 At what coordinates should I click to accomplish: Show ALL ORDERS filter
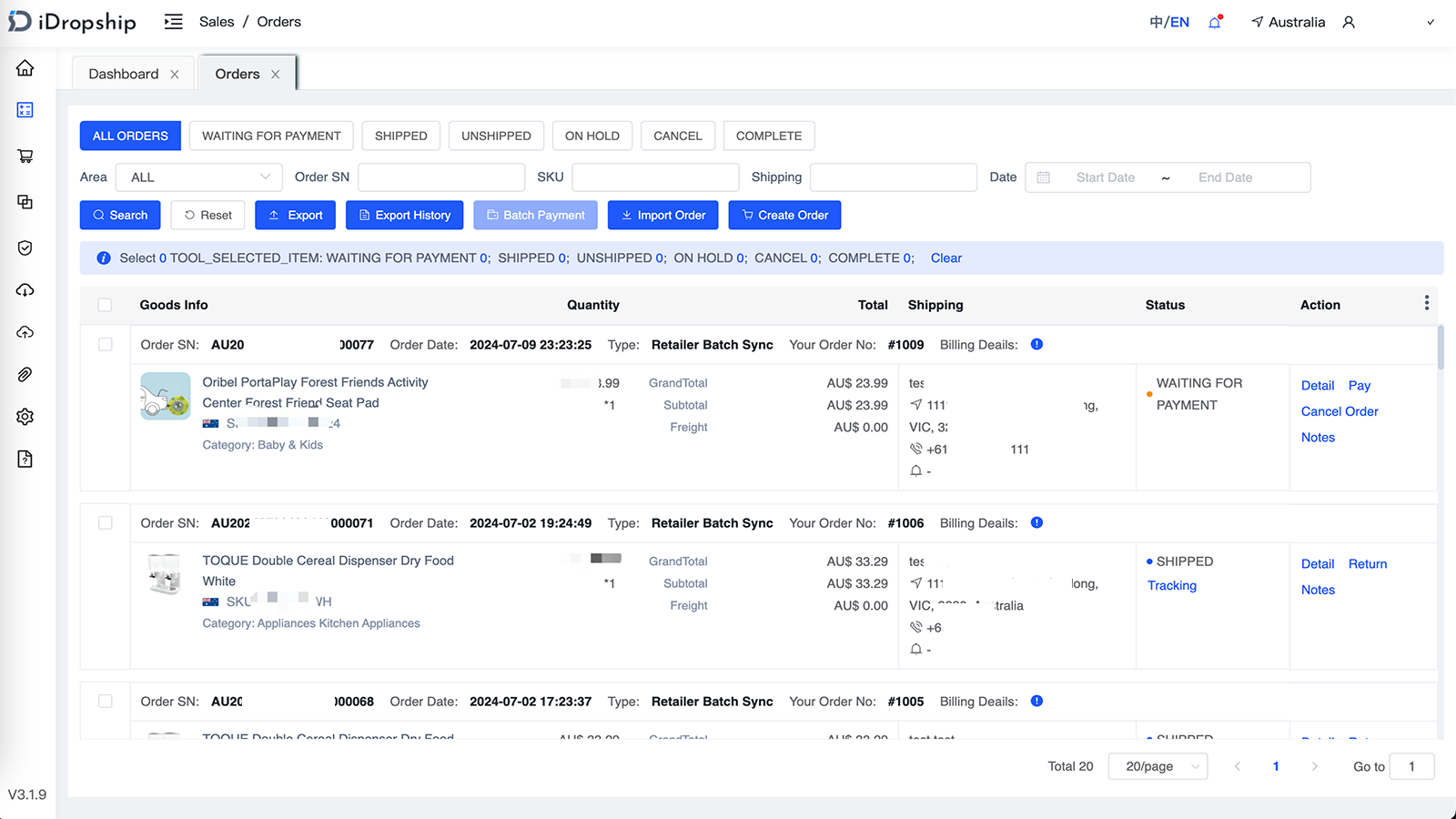130,136
